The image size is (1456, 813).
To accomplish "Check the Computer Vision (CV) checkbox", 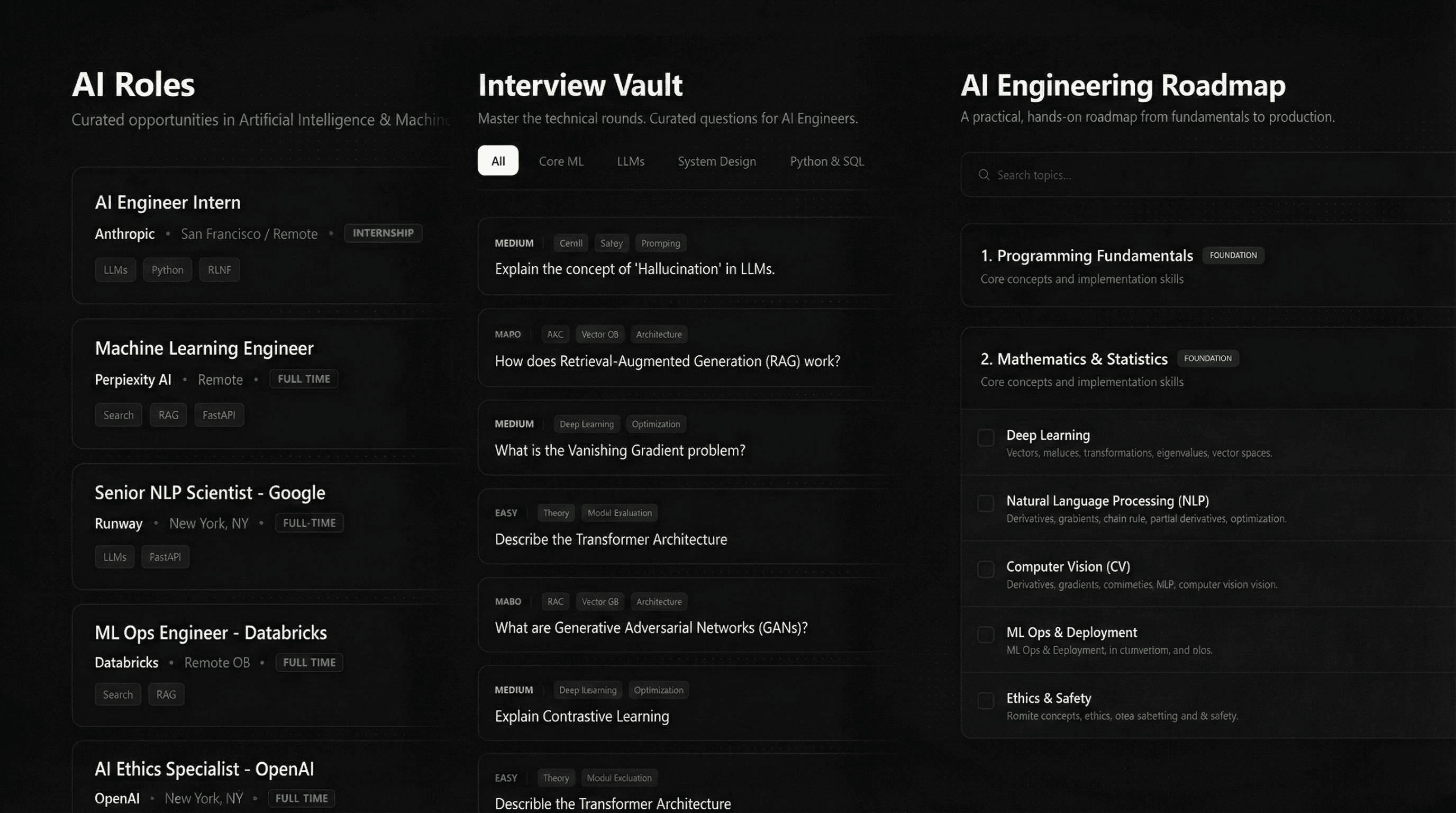I will pos(985,570).
